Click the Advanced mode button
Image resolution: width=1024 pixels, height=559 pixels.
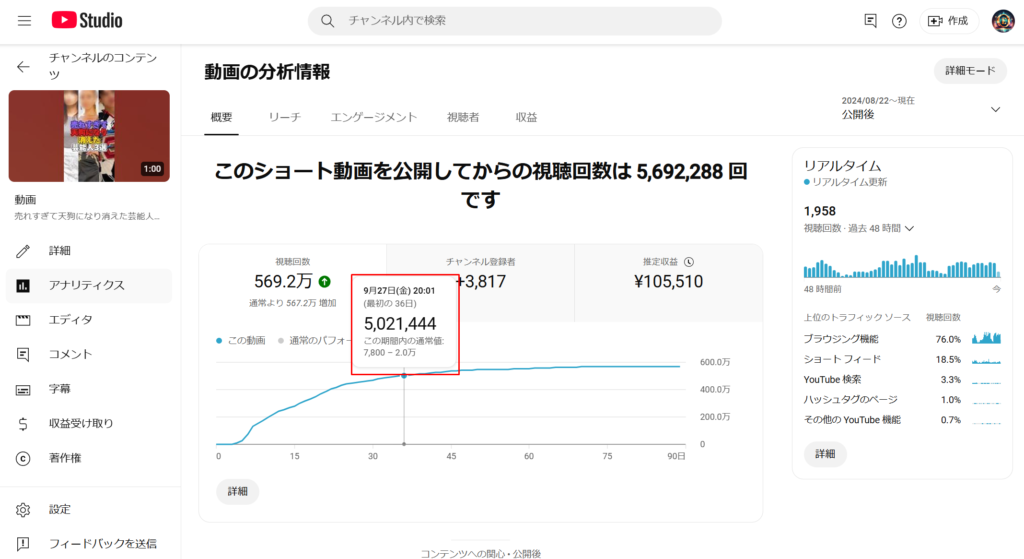pos(970,71)
